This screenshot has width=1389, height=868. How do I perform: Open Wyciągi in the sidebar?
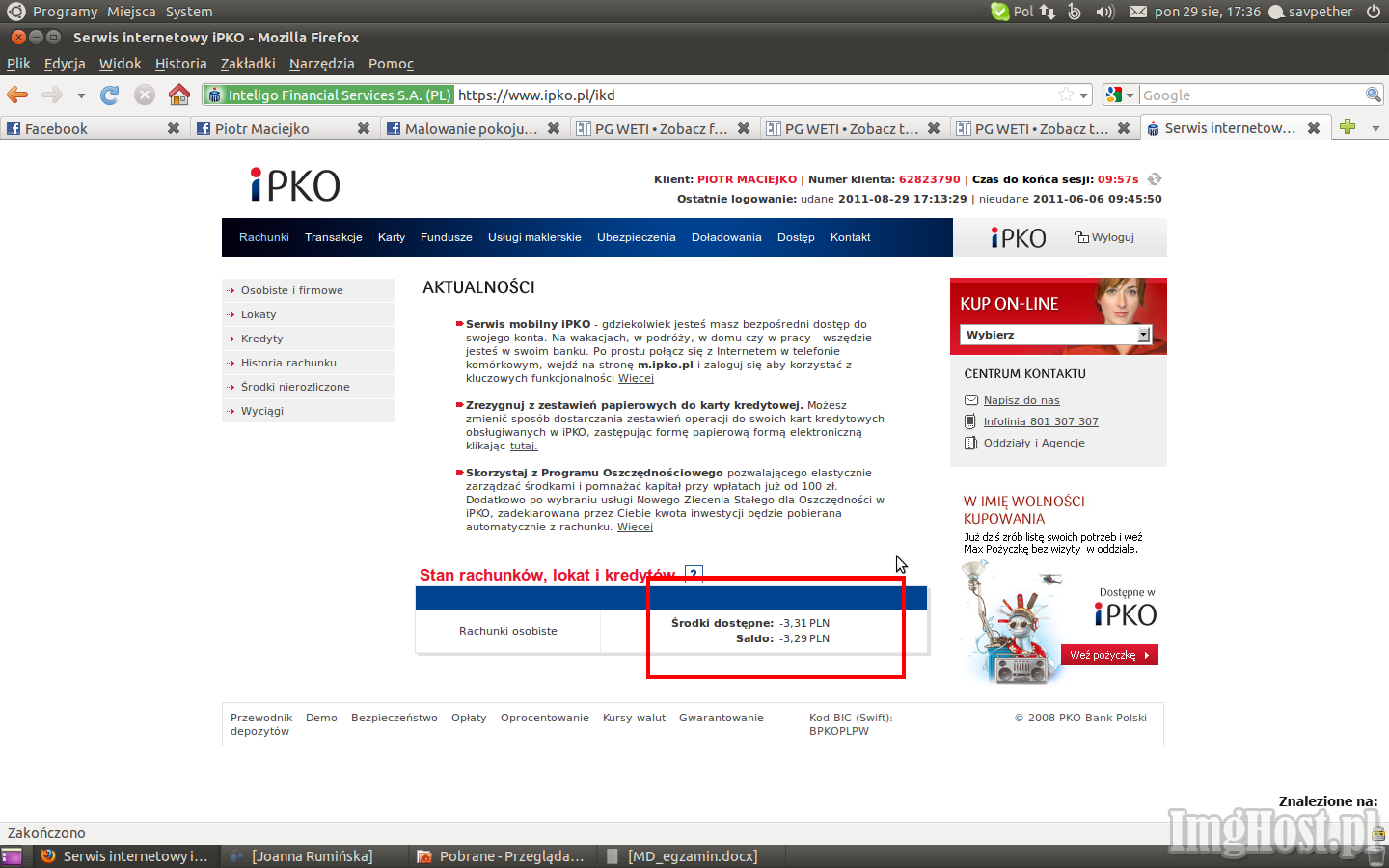(x=309, y=411)
